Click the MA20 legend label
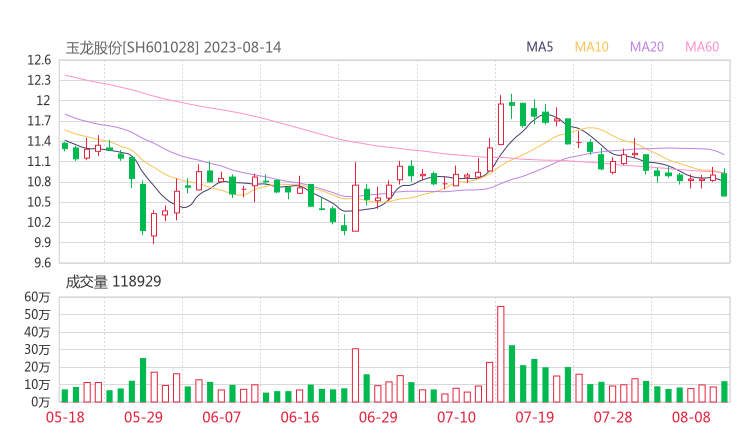This screenshot has height=440, width=740. [647, 47]
